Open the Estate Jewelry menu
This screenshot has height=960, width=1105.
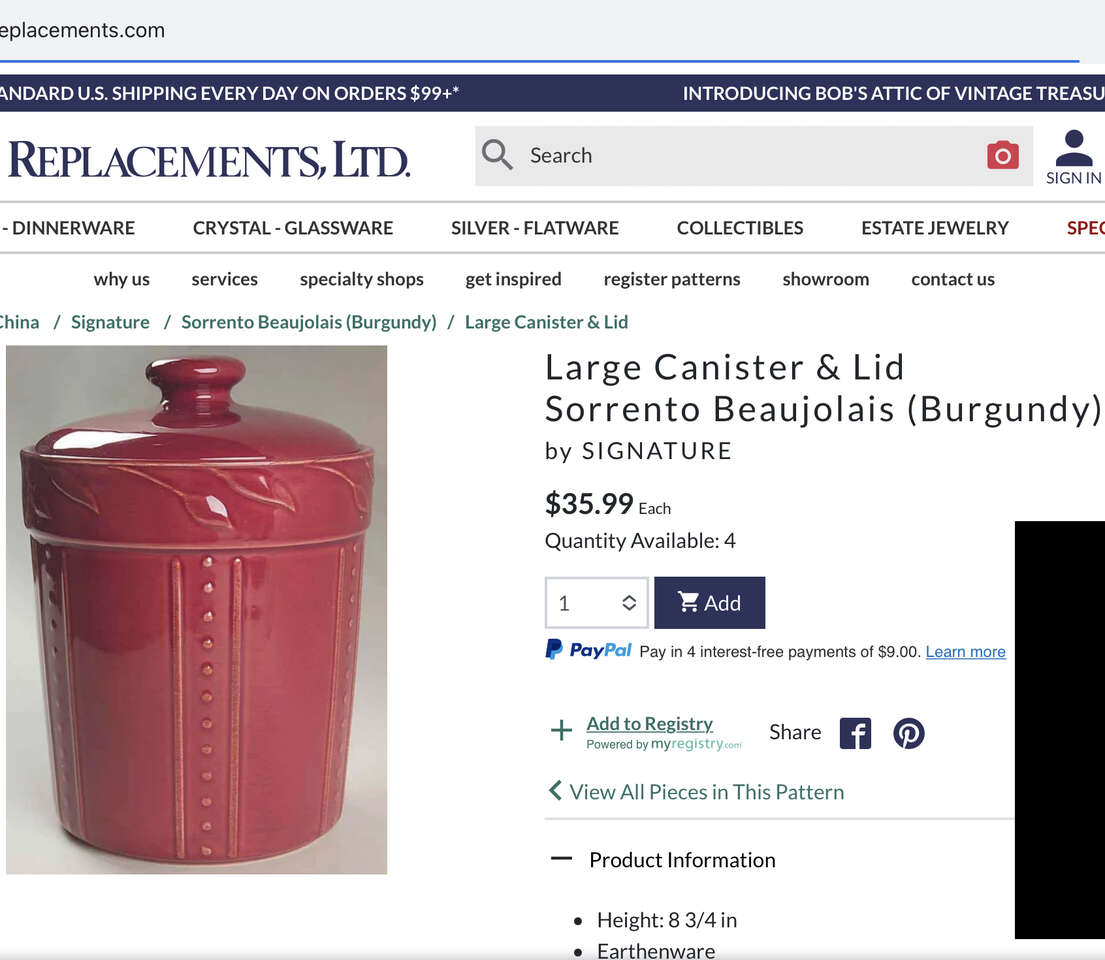click(x=934, y=228)
